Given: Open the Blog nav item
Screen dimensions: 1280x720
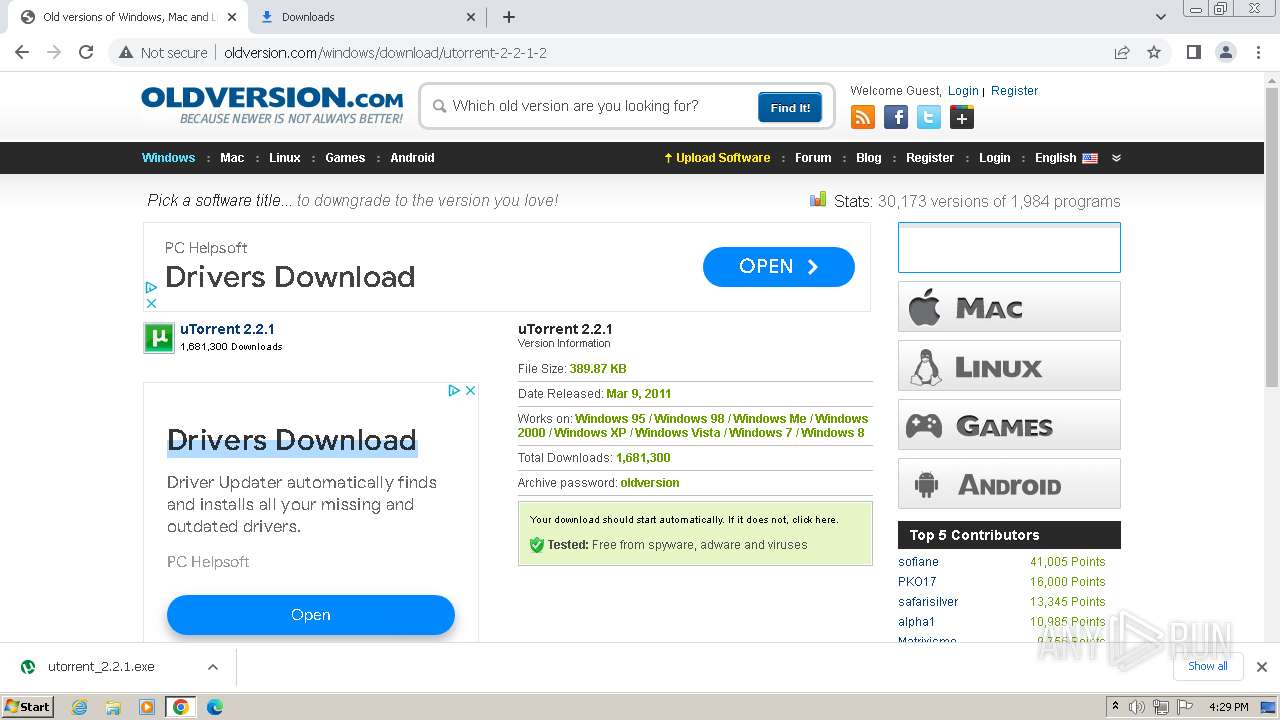Looking at the screenshot, I should (x=869, y=158).
